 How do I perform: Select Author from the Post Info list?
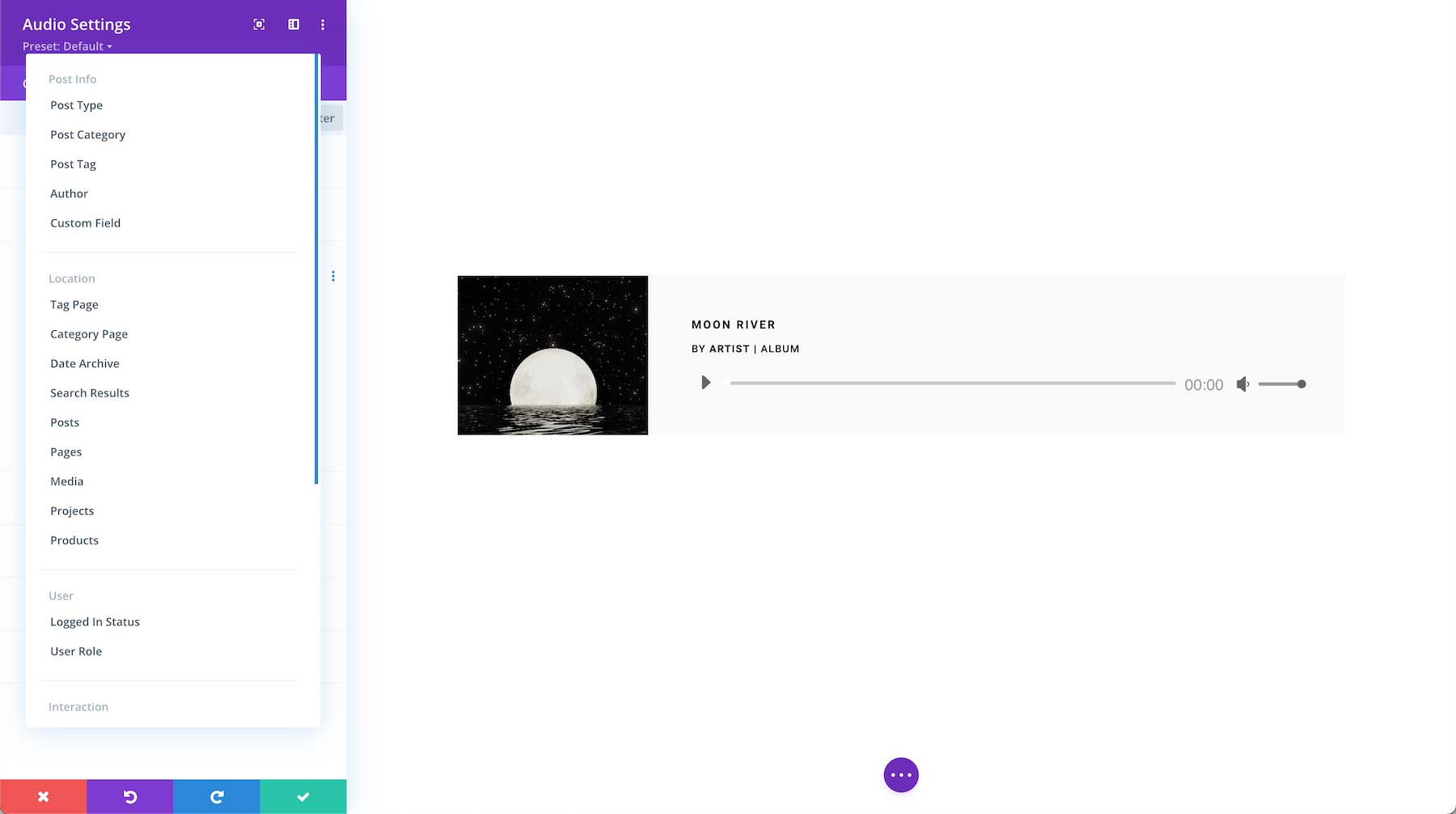[69, 193]
